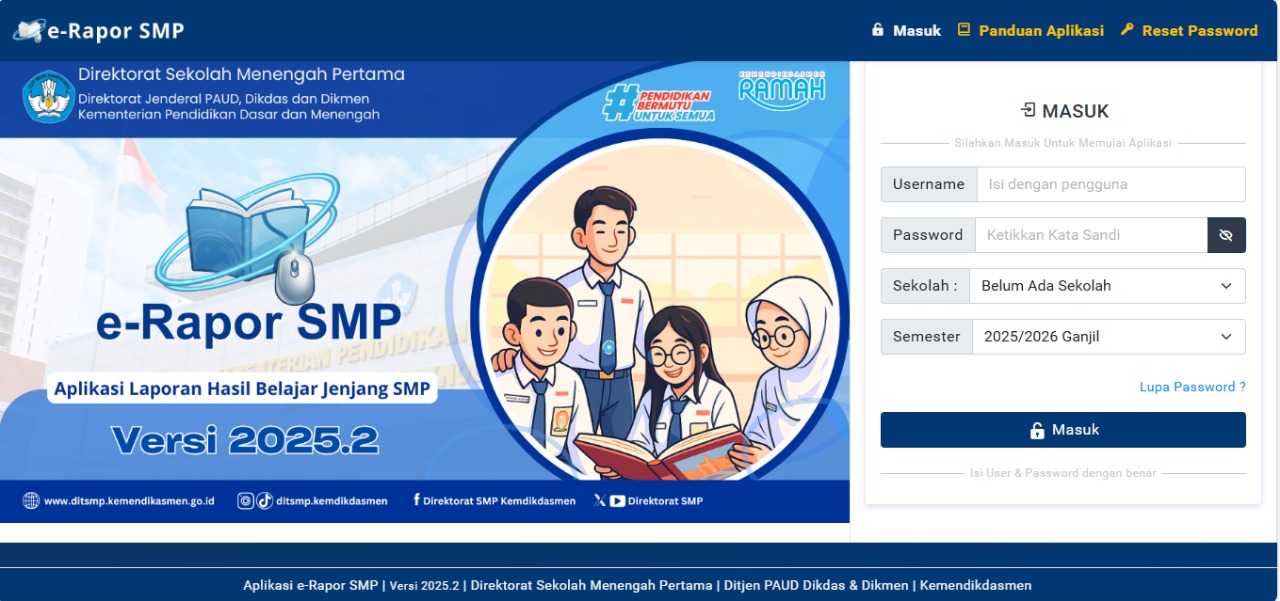1280x601 pixels.
Task: Click into the Password input field
Action: 1090,235
